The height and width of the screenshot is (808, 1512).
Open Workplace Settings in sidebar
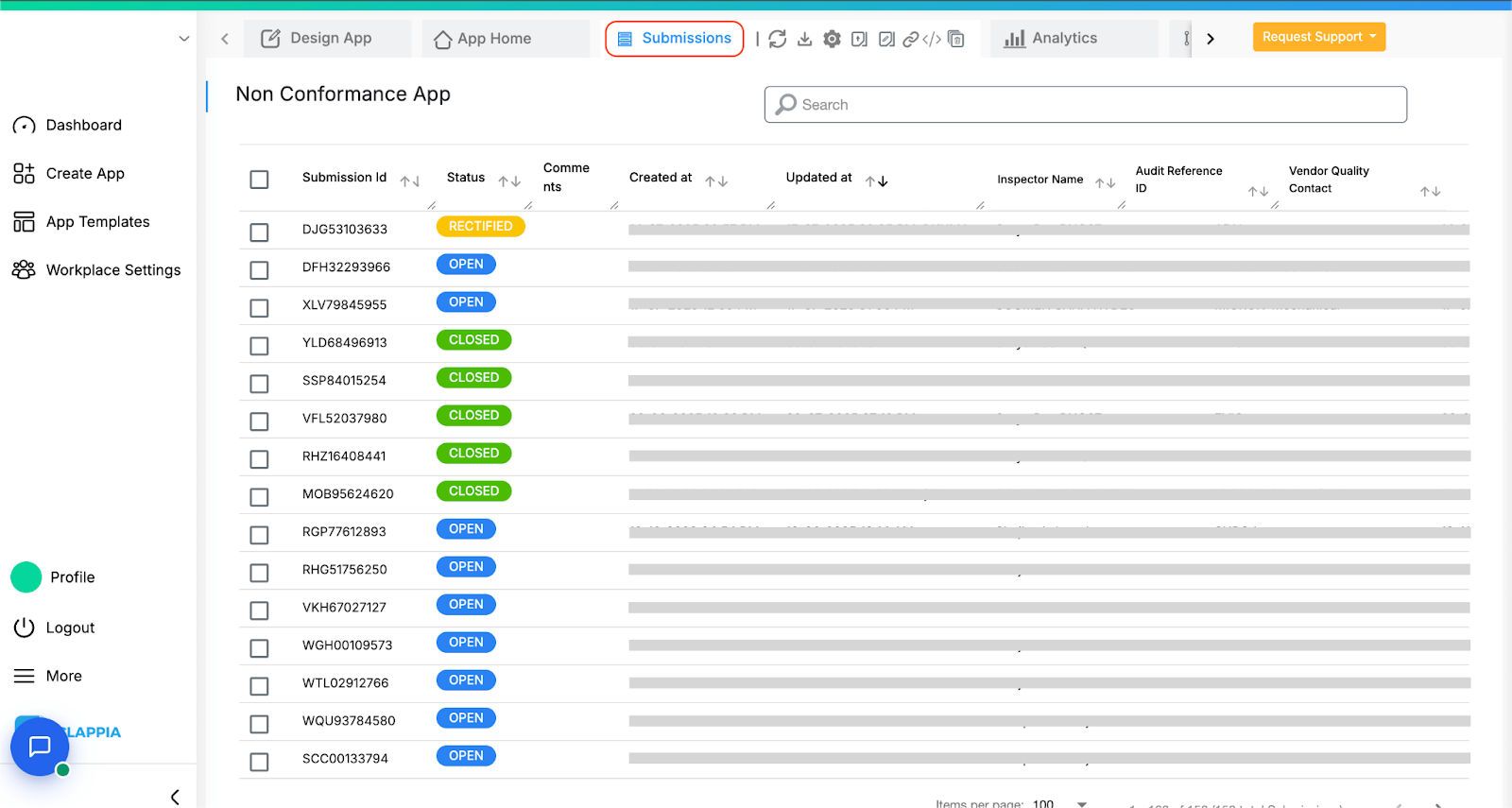96,270
